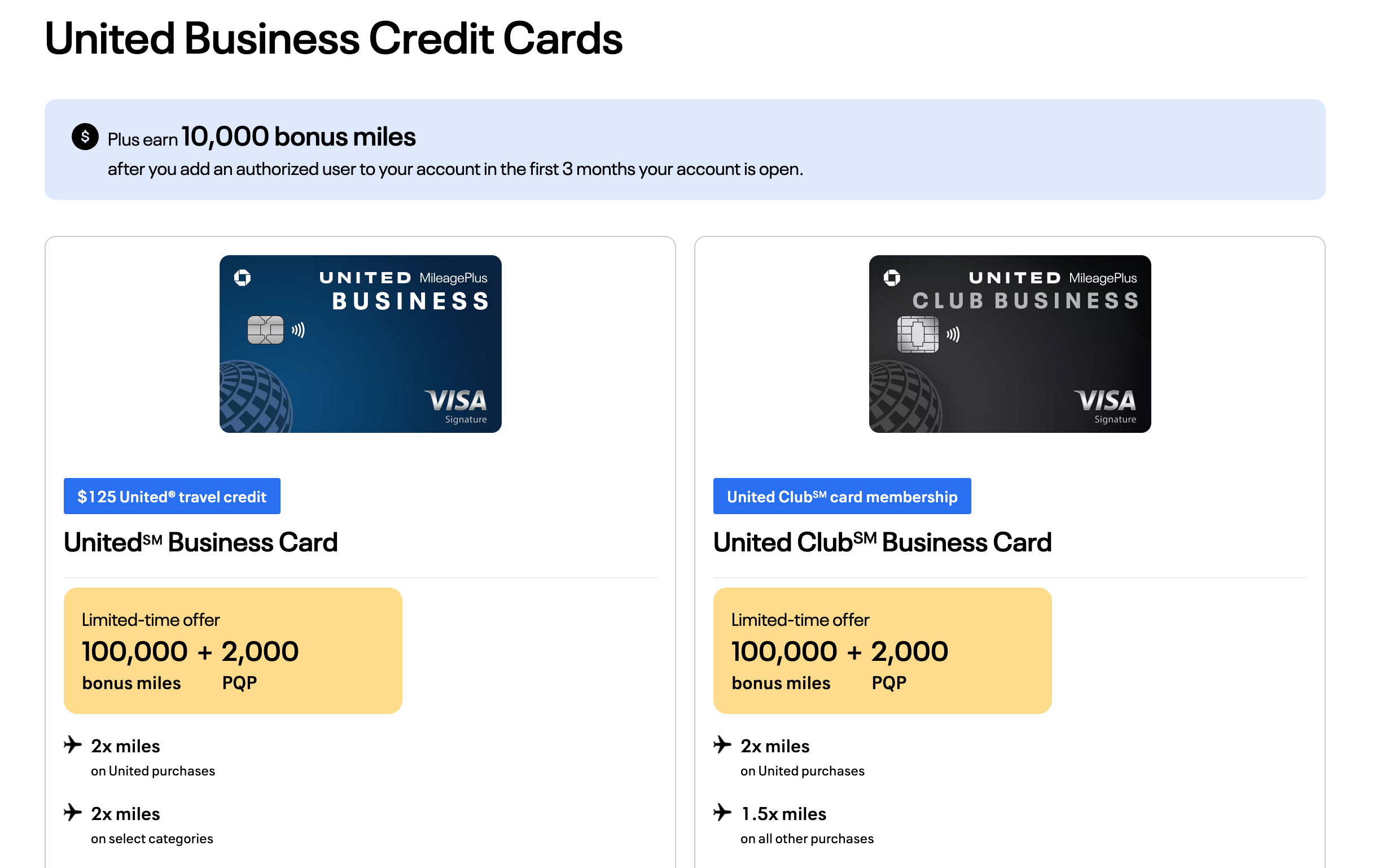This screenshot has width=1385, height=868.
Task: Click the Chase logo on the black Club Business card
Action: [x=892, y=278]
